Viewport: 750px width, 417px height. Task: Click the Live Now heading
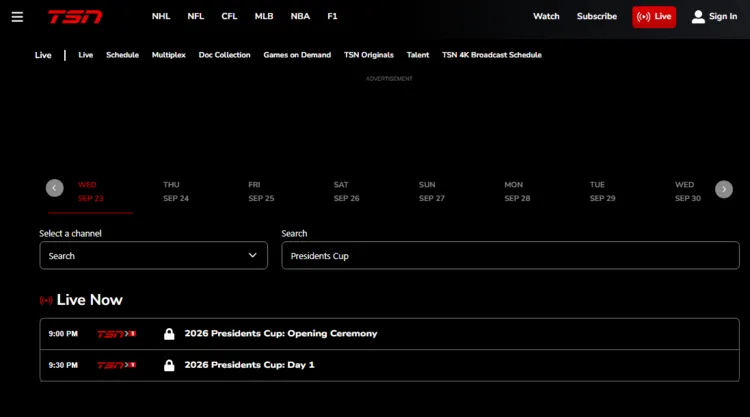89,300
